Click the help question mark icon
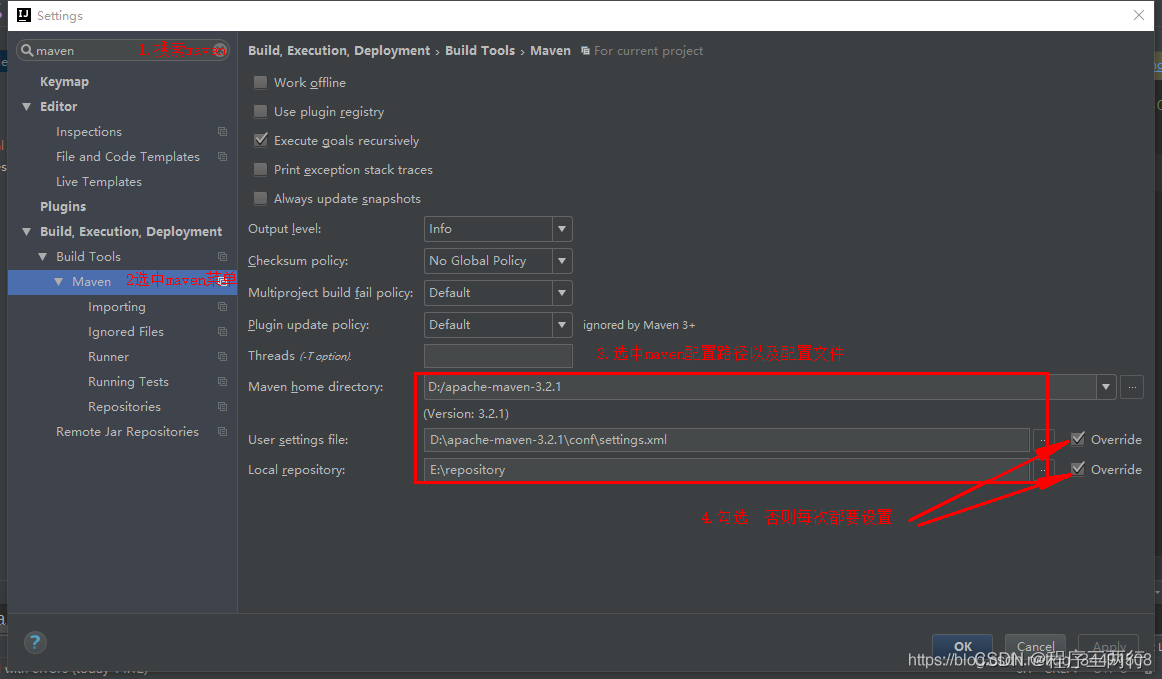Image resolution: width=1162 pixels, height=679 pixels. tap(35, 642)
